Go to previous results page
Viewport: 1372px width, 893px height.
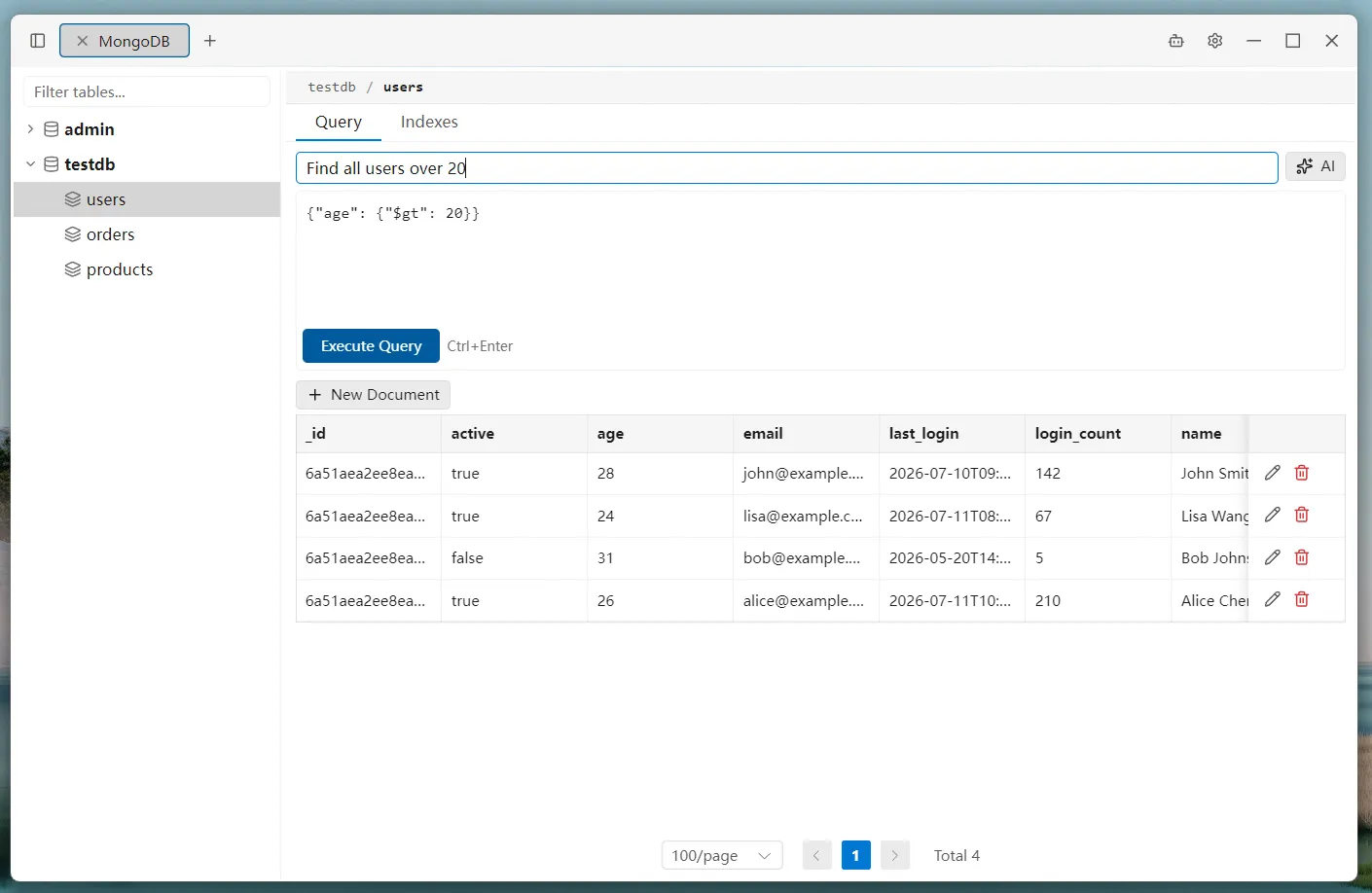[x=816, y=855]
